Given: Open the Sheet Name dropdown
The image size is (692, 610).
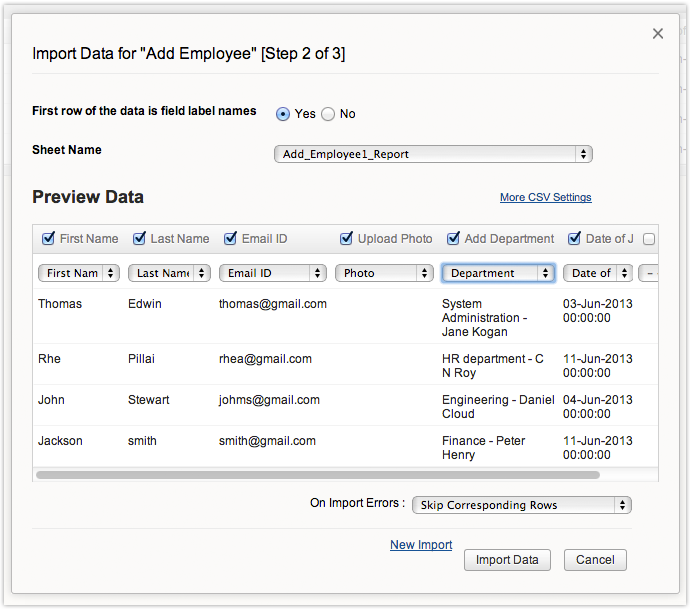Looking at the screenshot, I should 433,154.
